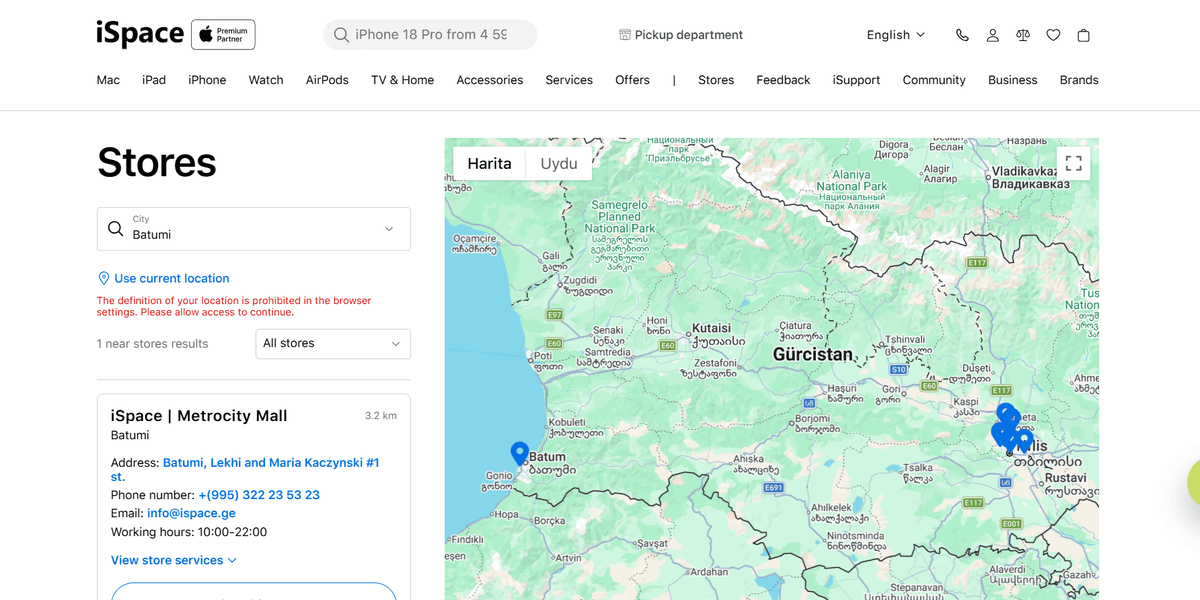This screenshot has width=1200, height=600.
Task: Click the Tbilisi store pin cluster
Action: 1010,430
